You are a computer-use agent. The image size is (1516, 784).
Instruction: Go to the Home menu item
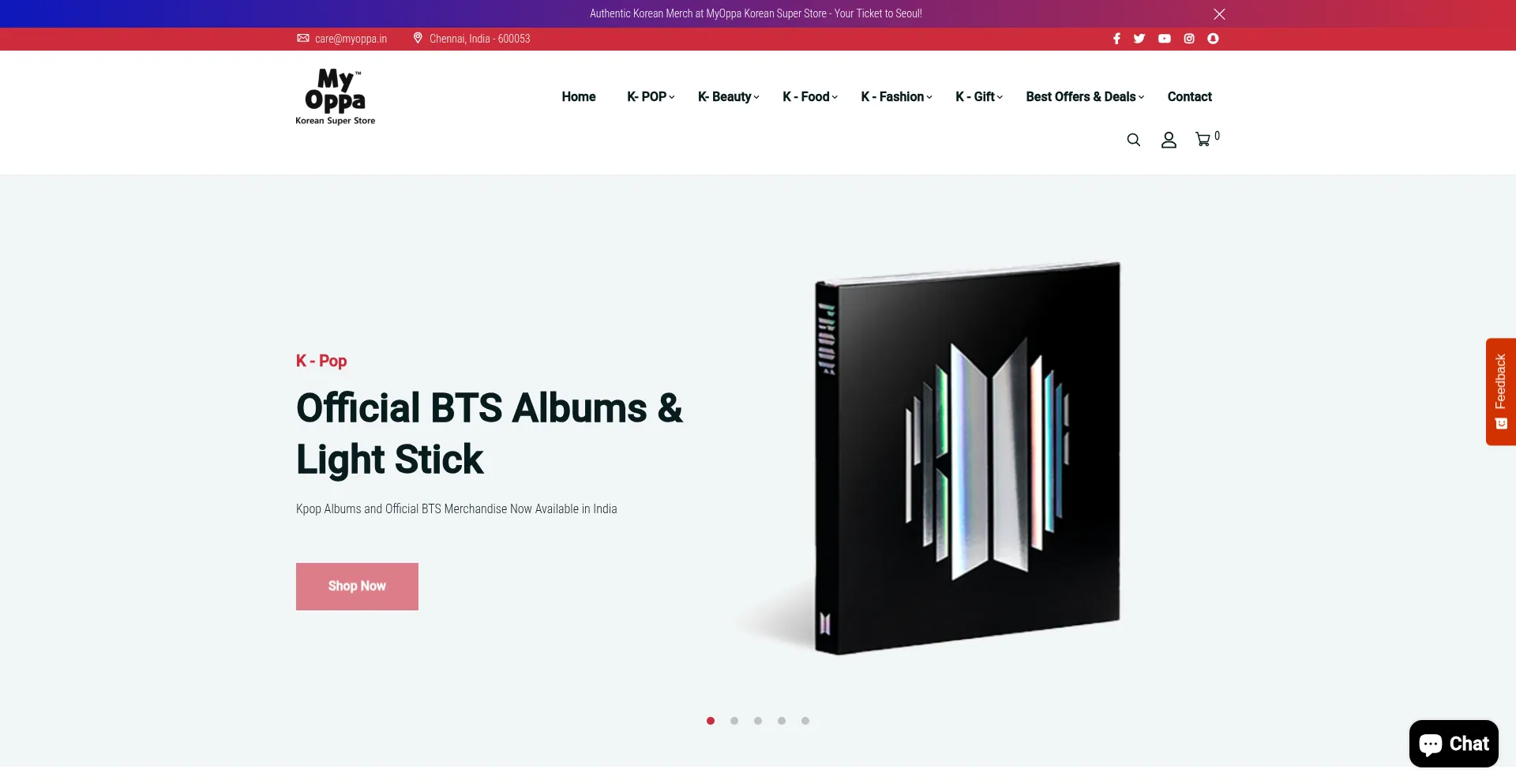(x=579, y=96)
